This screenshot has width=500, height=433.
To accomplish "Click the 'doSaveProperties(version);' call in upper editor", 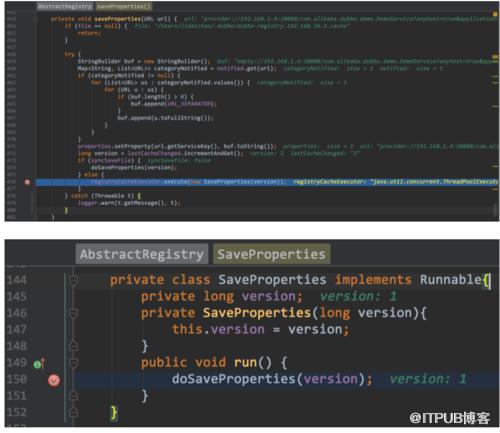I will pyautogui.click(x=133, y=167).
